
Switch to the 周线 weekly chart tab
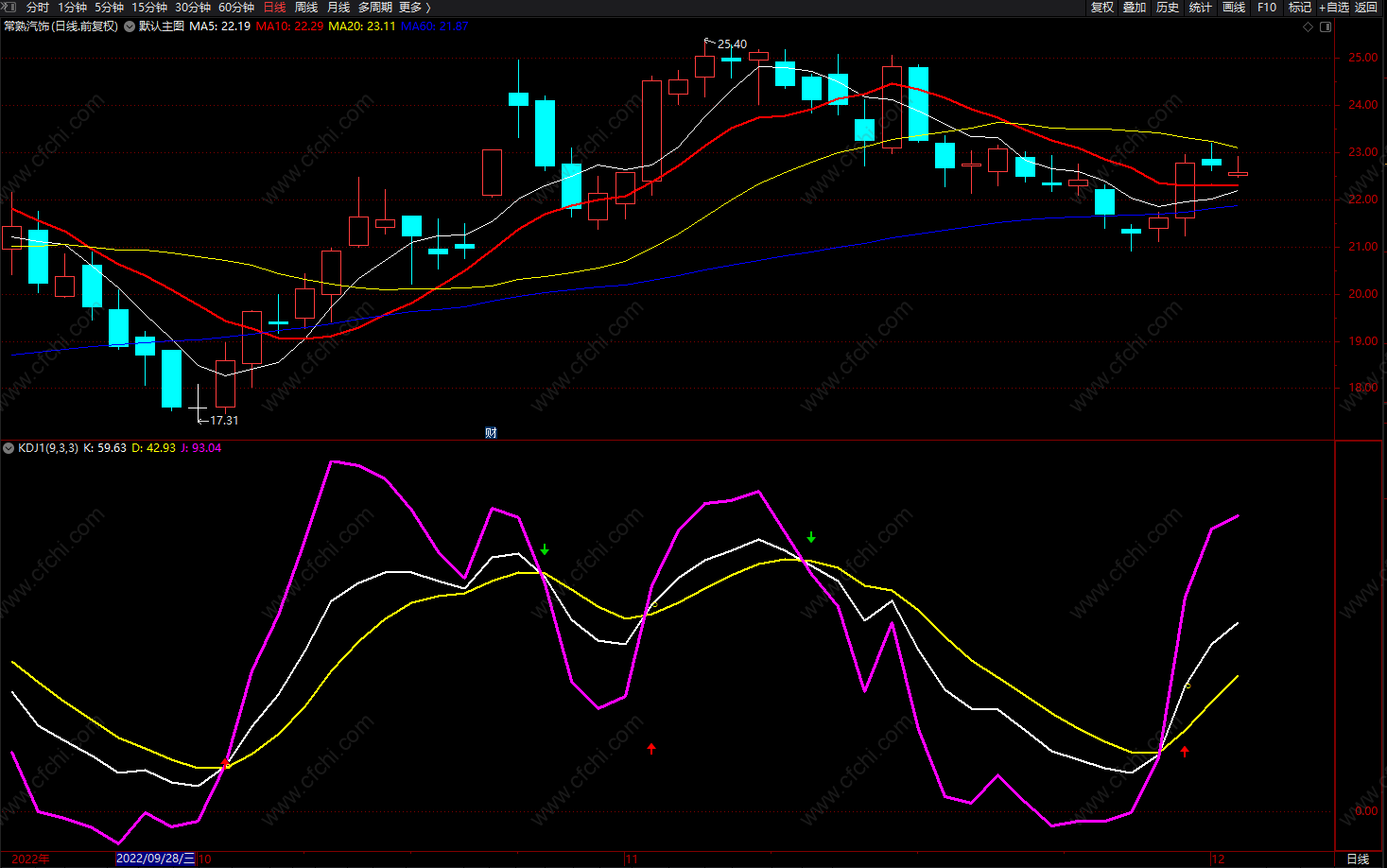coord(306,8)
